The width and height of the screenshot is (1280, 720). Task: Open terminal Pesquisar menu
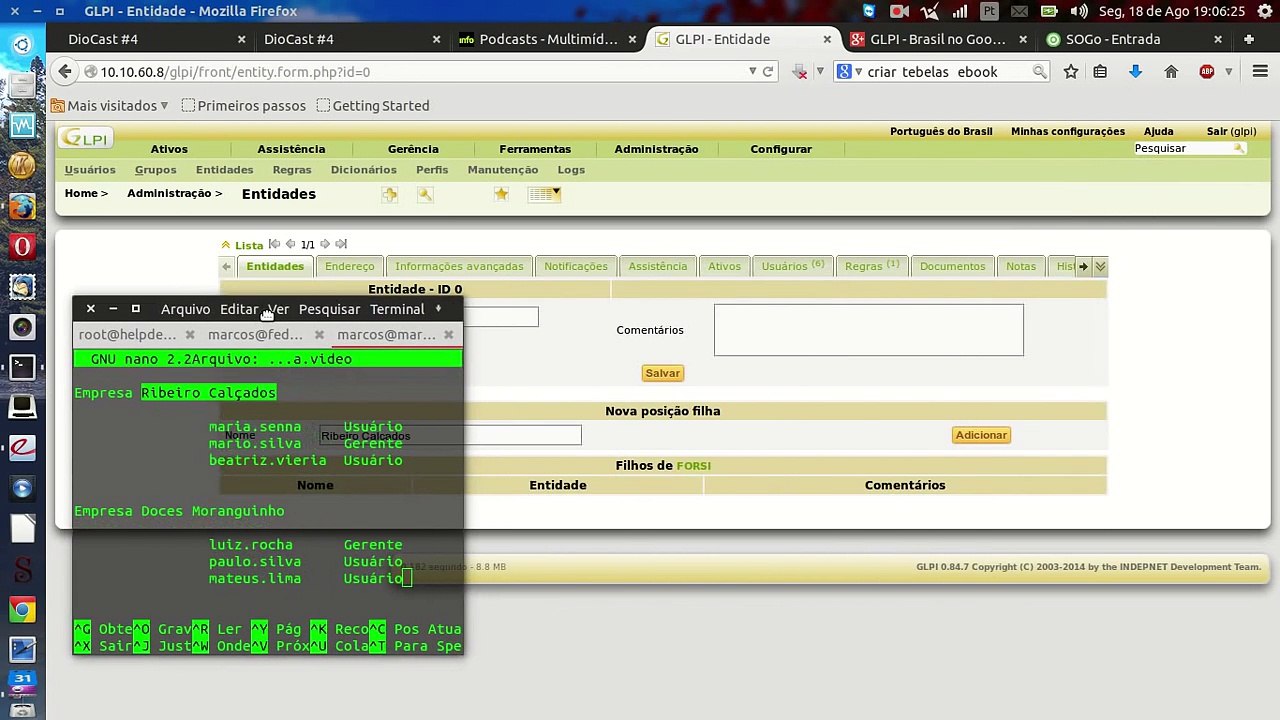(329, 309)
